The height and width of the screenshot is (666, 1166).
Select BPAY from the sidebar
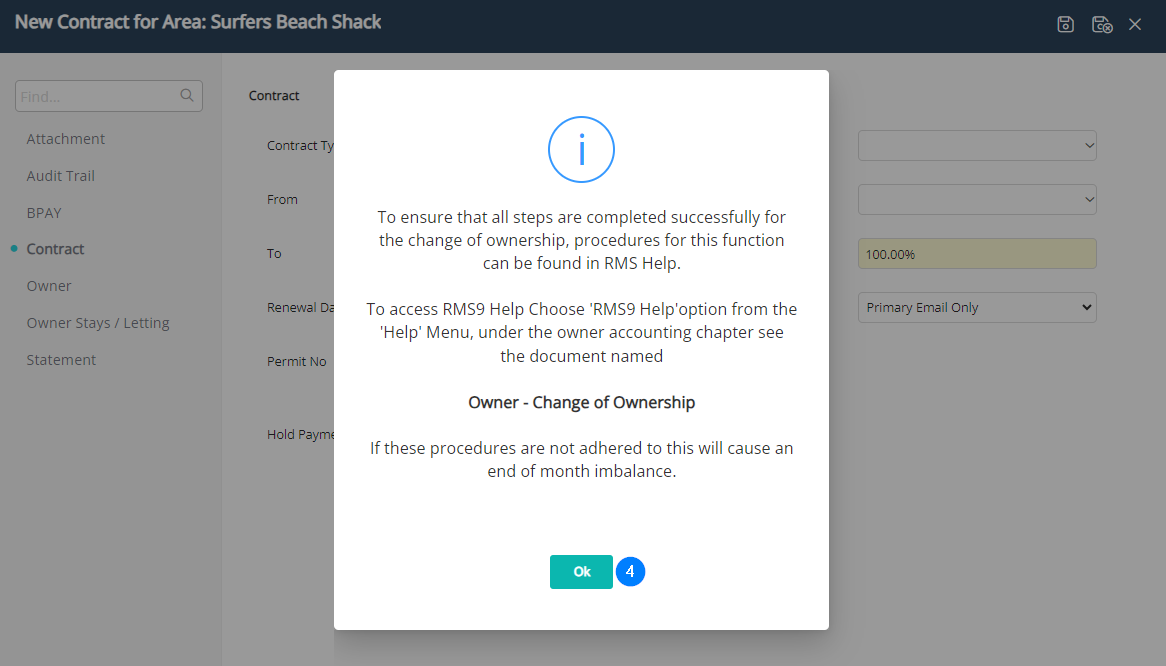coord(44,213)
